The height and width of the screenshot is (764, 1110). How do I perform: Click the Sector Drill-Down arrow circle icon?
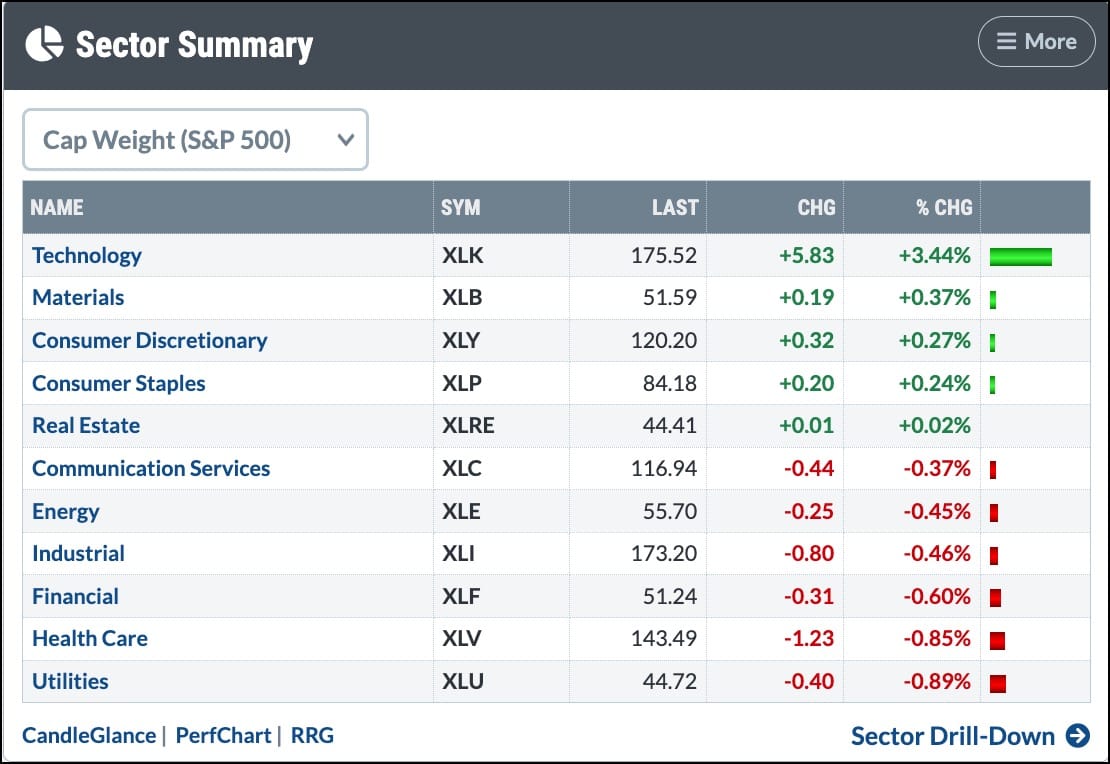1078,736
